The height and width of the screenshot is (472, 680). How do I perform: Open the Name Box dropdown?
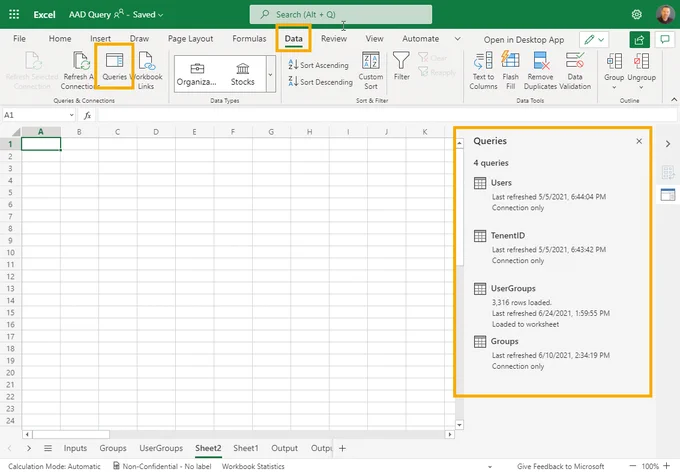[72, 115]
